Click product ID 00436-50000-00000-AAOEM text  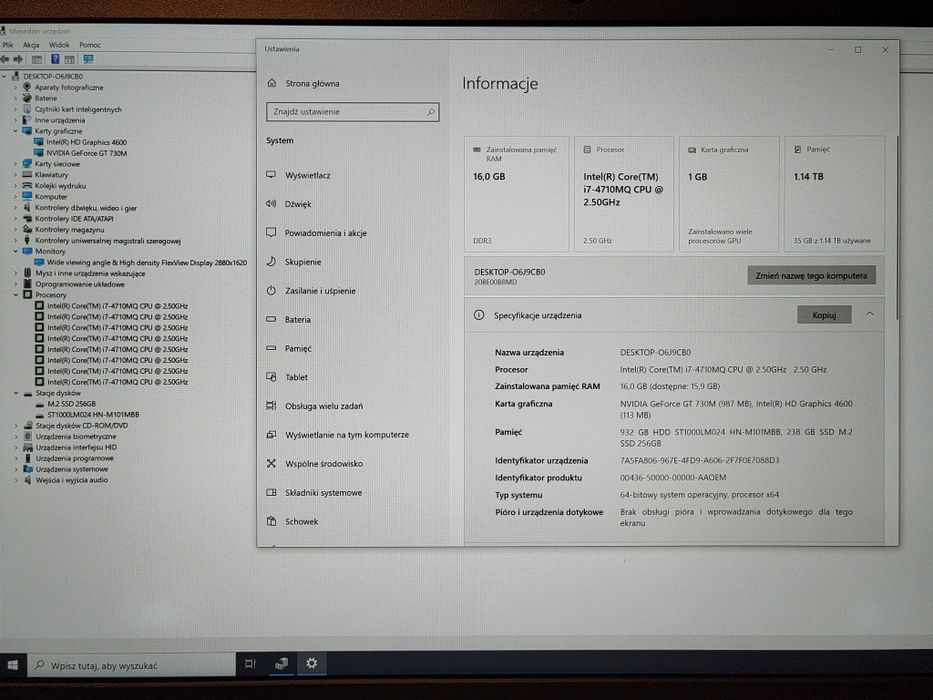(x=673, y=477)
